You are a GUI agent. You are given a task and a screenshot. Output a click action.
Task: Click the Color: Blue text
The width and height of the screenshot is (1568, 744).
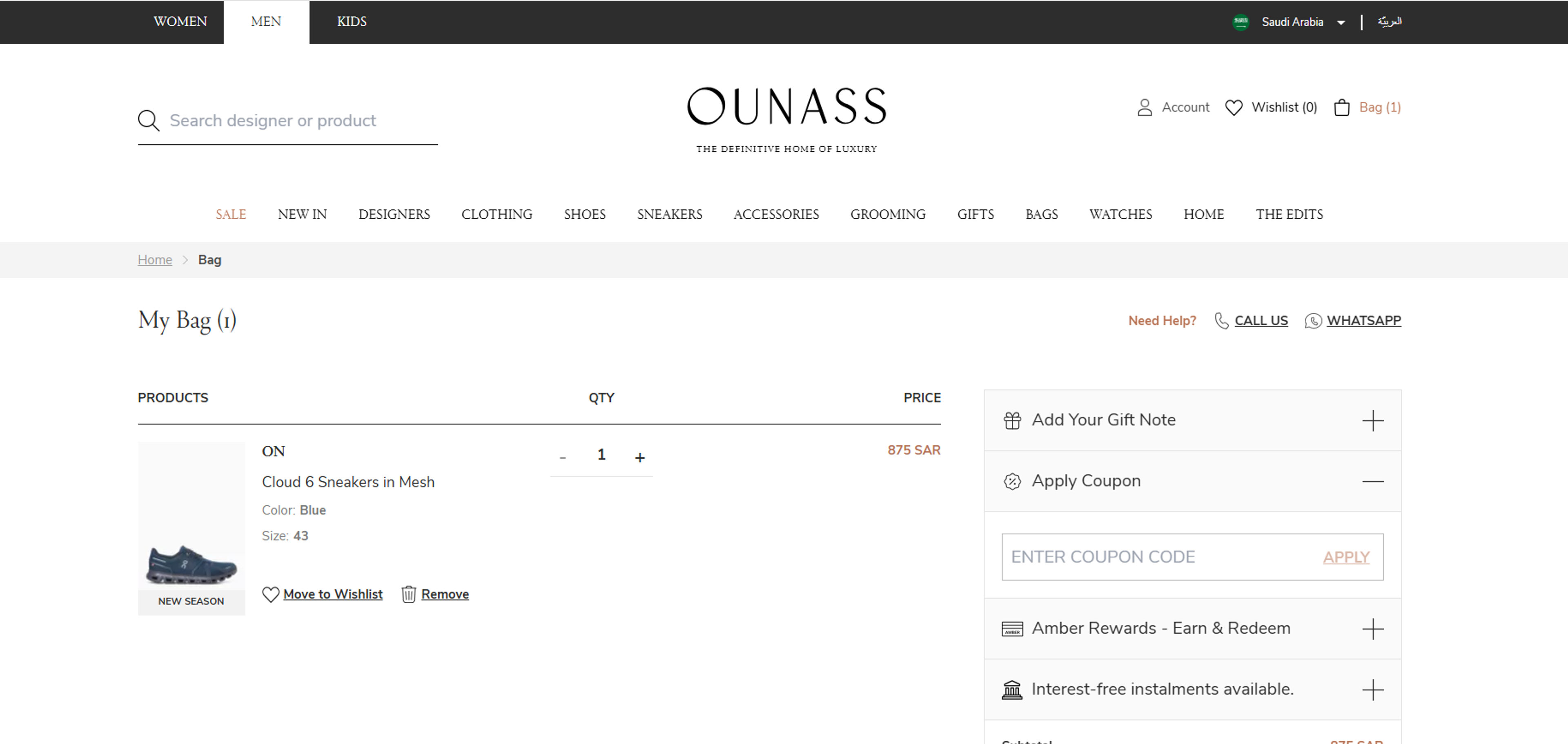(x=294, y=511)
